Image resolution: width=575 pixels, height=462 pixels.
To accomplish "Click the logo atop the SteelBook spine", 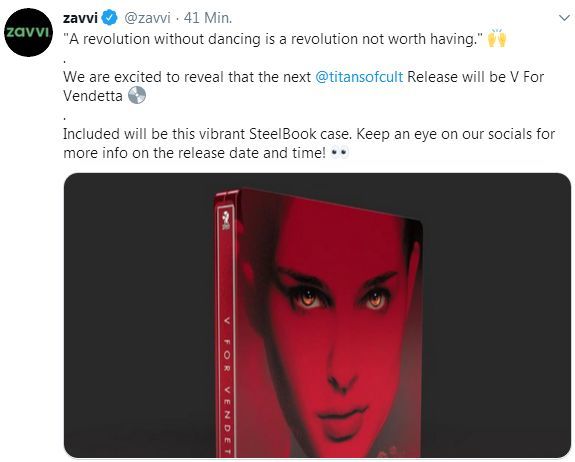I will [226, 220].
